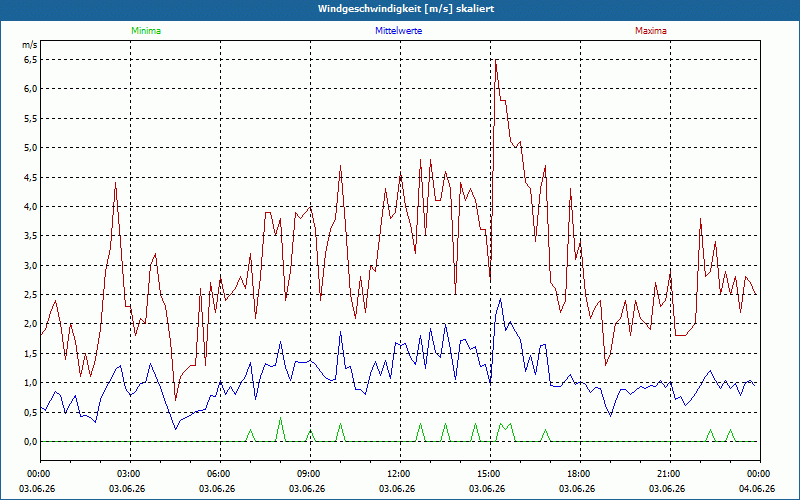Click the 3,5 y-axis value
800x500 pixels.
coord(30,236)
